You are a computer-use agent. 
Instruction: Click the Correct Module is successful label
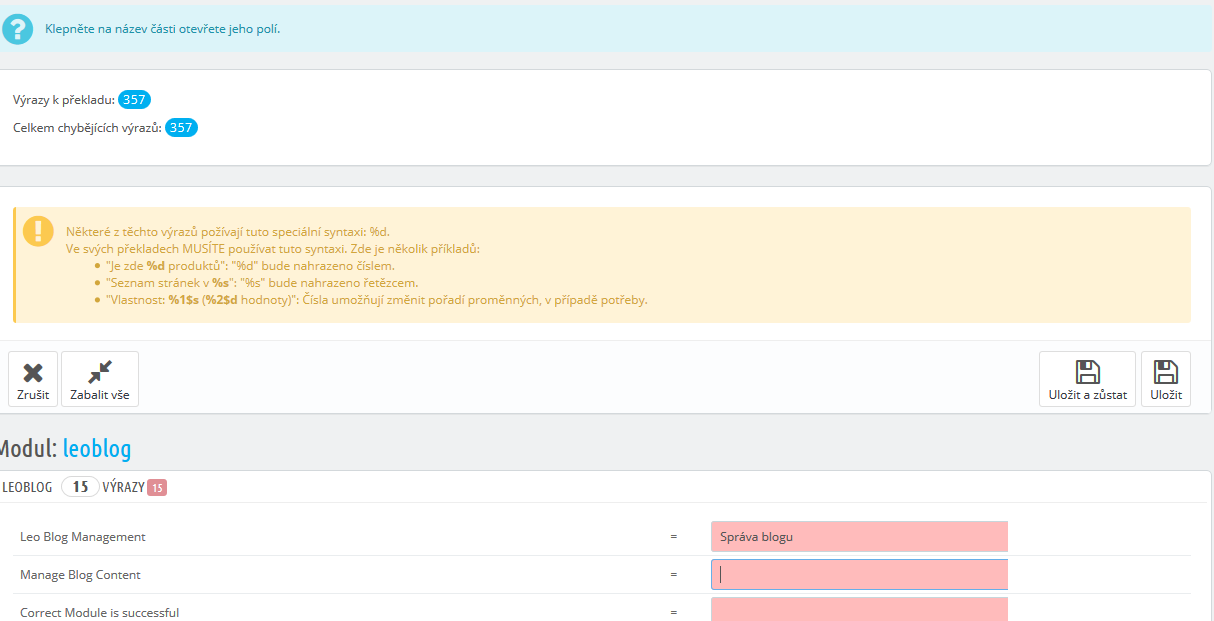pos(99,612)
